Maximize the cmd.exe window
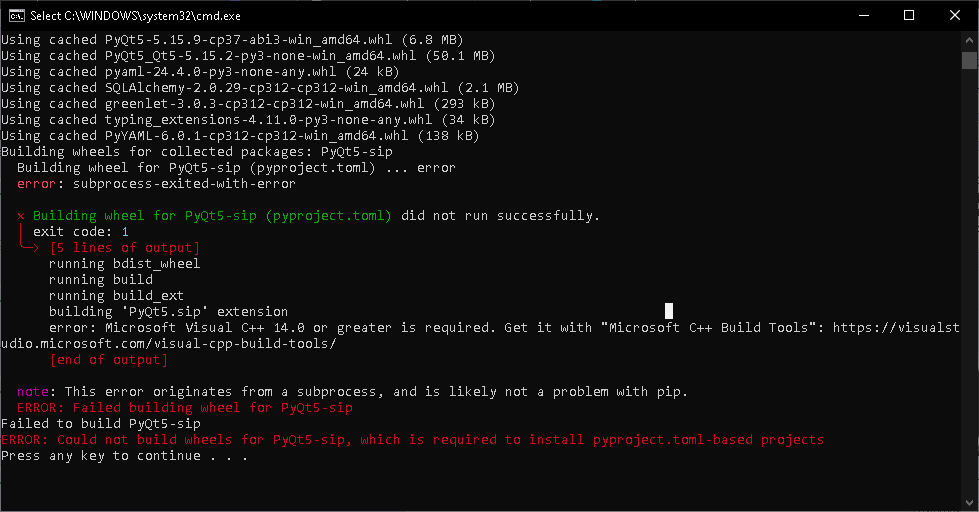Screen dimensions: 979x512 click(909, 15)
